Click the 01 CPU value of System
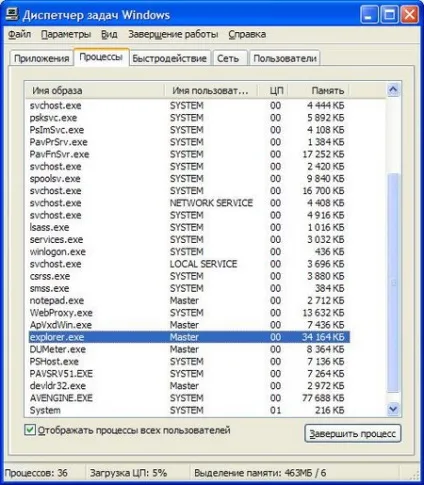The image size is (424, 485). [276, 410]
